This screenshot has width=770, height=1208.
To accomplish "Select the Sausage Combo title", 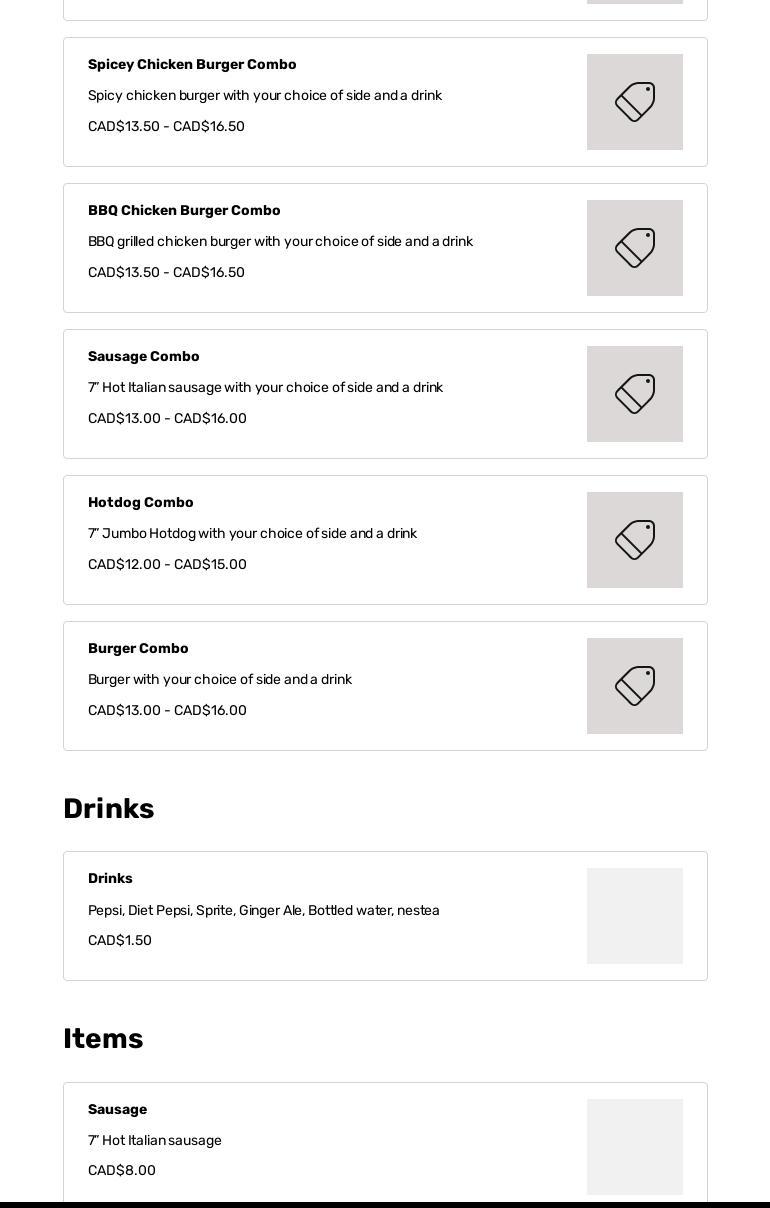I will [x=144, y=356].
